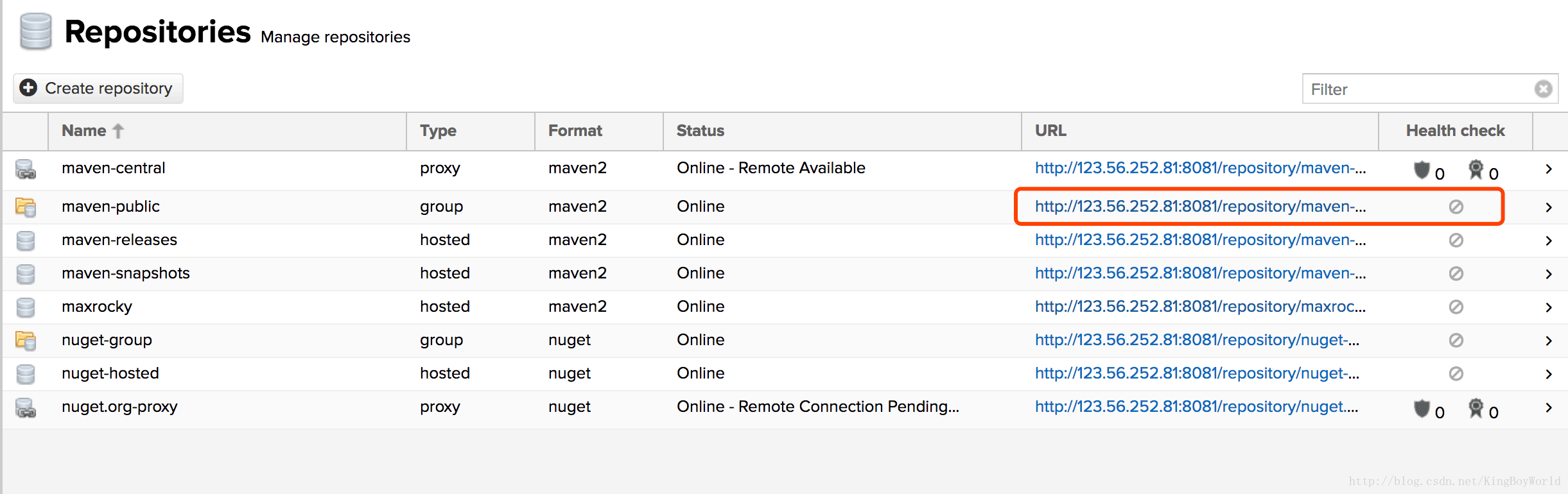1568x494 pixels.
Task: Clear the Filter field with the X icon
Action: 1544,89
